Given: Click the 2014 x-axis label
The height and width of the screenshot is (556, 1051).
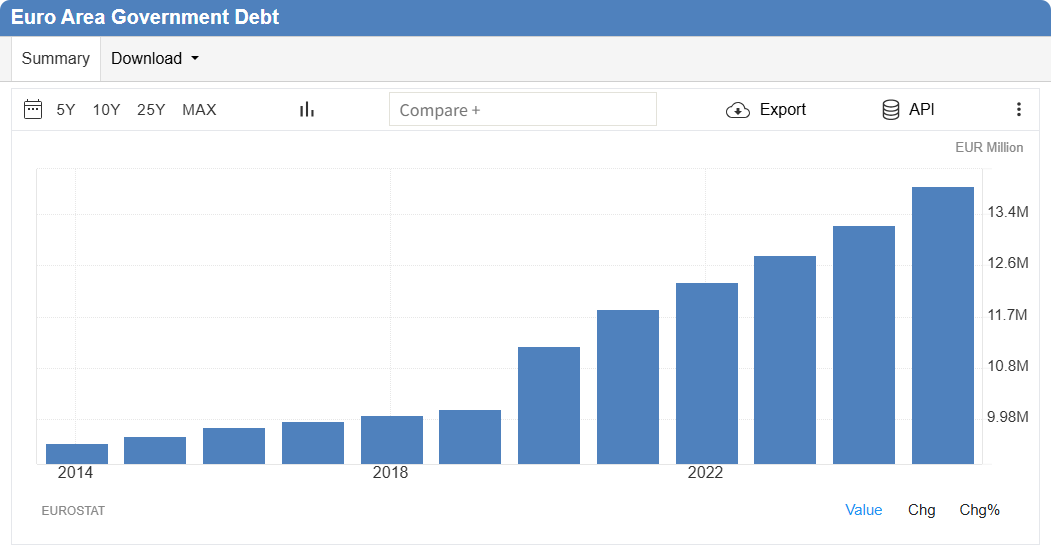Looking at the screenshot, I should click(x=75, y=473).
